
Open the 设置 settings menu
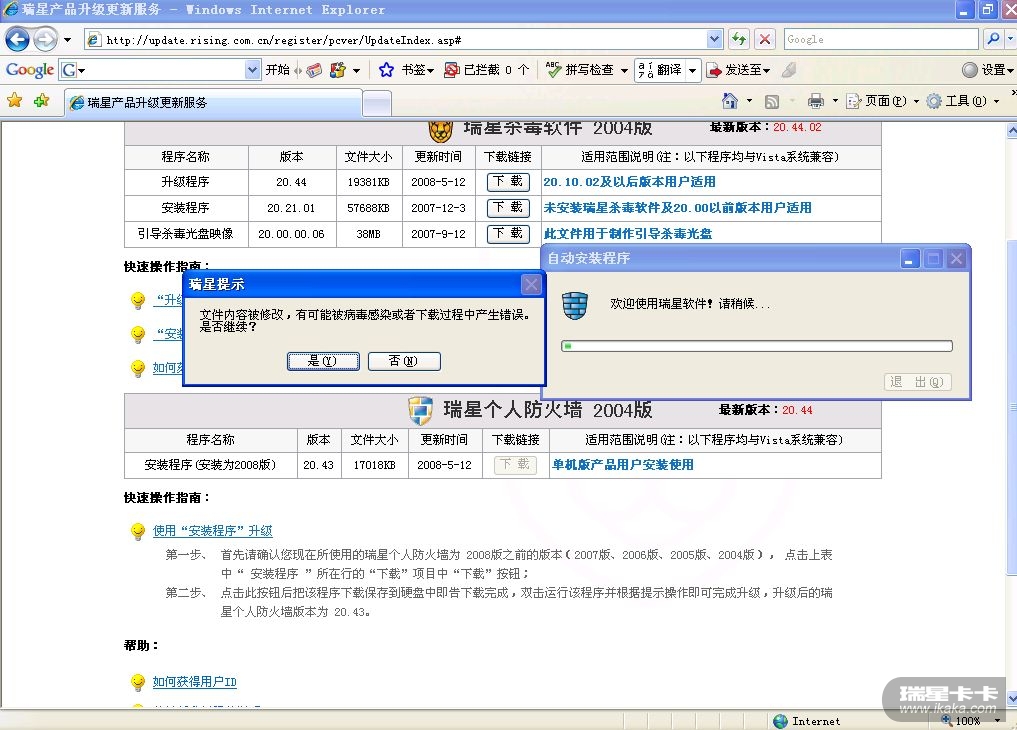click(987, 69)
